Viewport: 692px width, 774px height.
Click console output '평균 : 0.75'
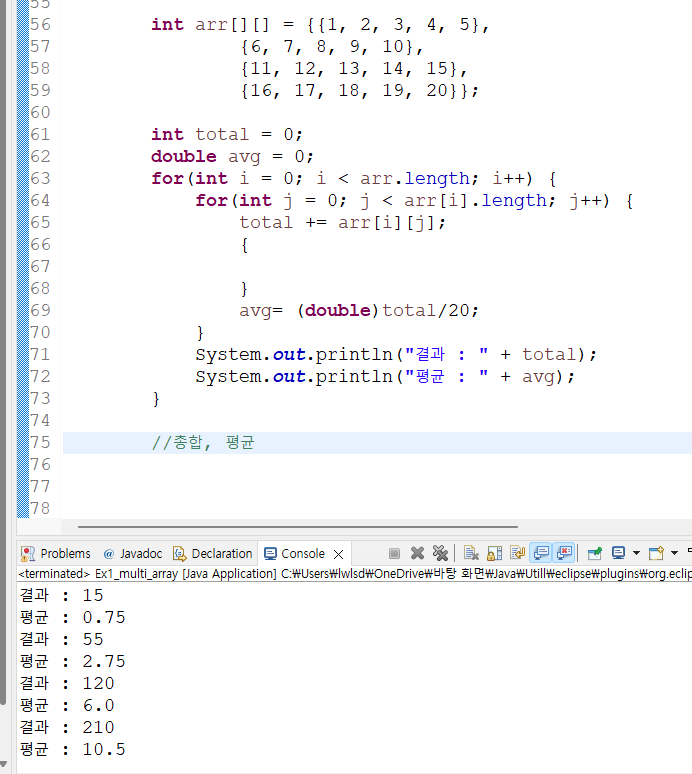[73, 618]
